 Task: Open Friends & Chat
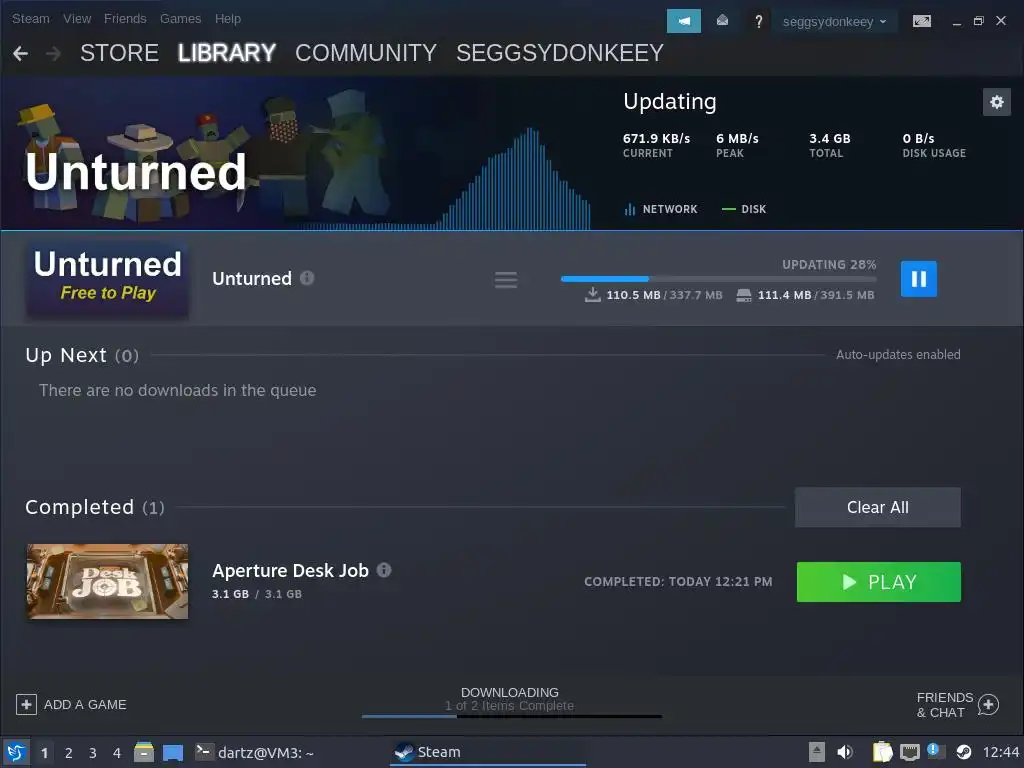pyautogui.click(x=958, y=705)
